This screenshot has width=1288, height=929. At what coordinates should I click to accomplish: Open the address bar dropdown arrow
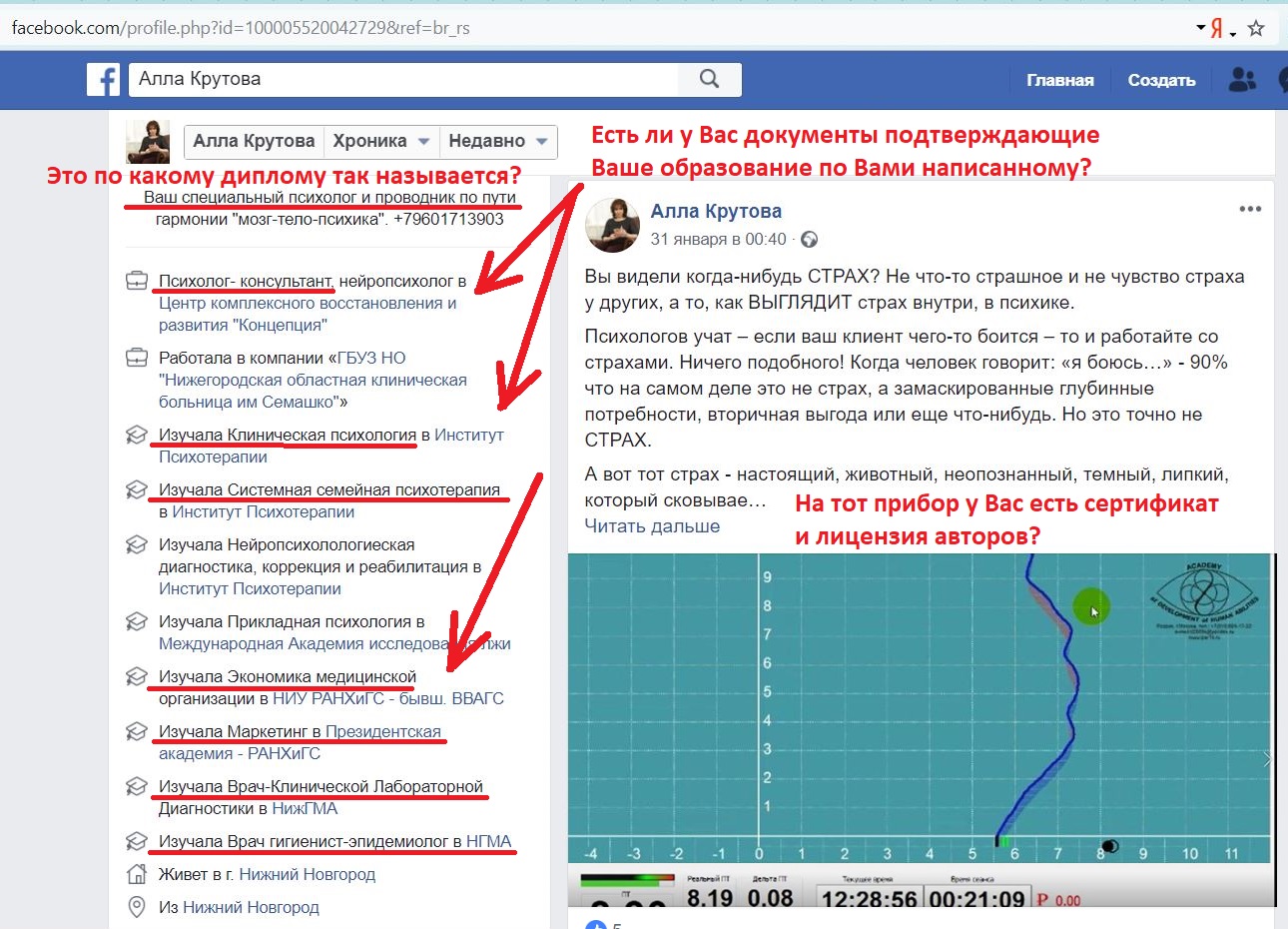(1200, 28)
